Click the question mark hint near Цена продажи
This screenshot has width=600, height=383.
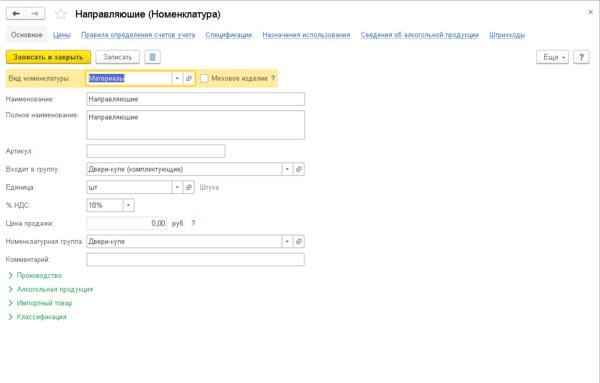pos(193,223)
